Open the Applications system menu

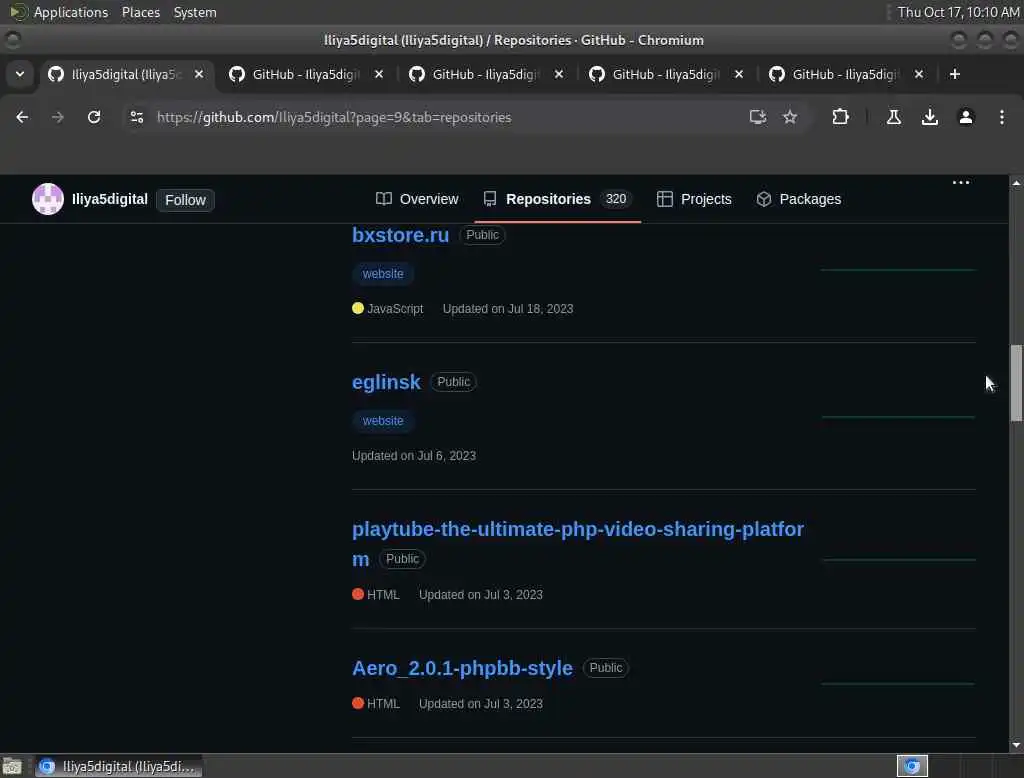59,12
